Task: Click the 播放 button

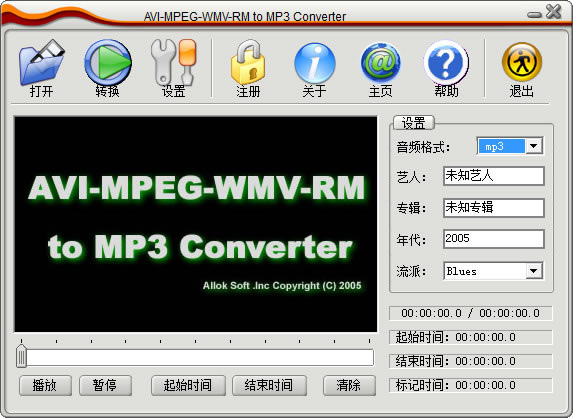Action: click(45, 385)
